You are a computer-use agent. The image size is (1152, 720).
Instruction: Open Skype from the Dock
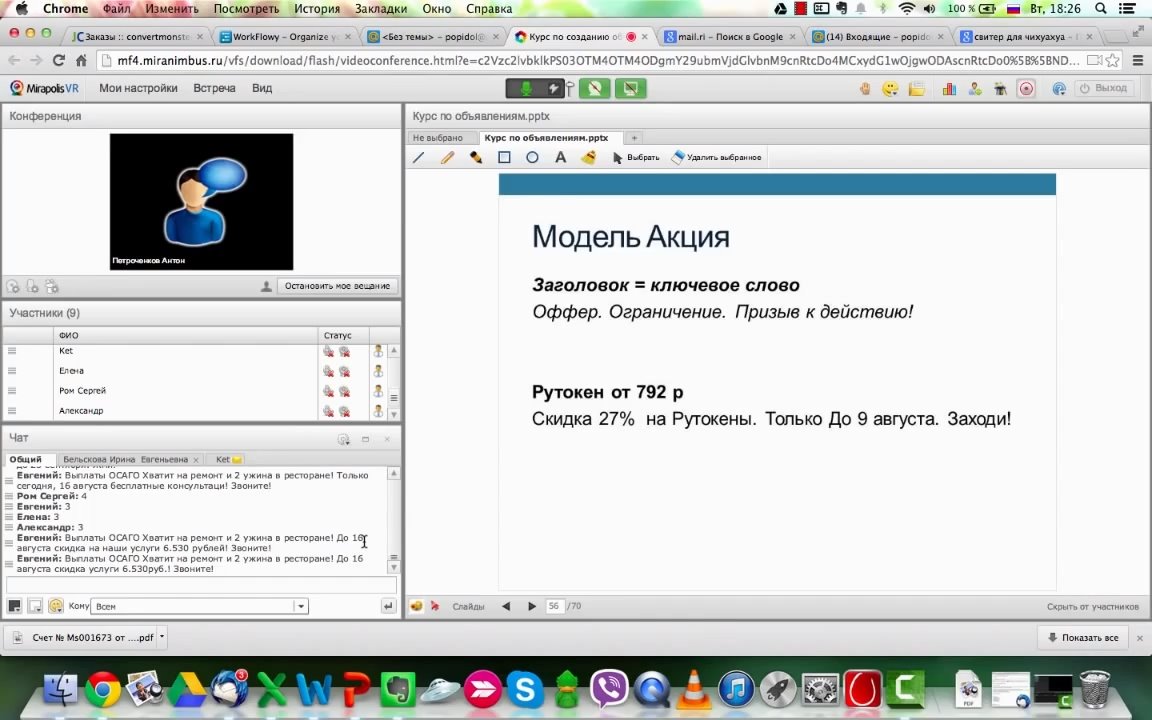[x=525, y=689]
